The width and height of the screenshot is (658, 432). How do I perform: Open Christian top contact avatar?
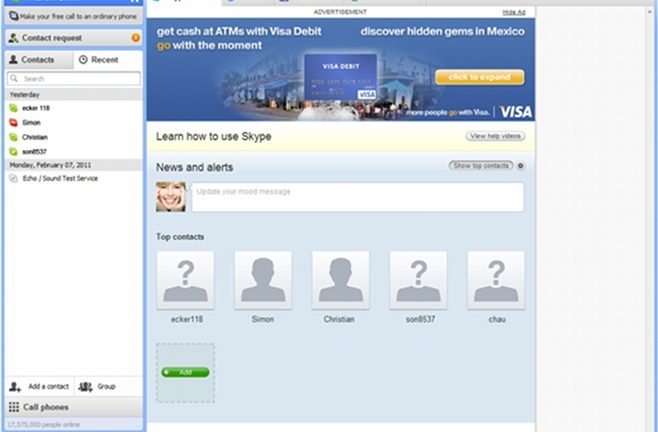pyautogui.click(x=341, y=280)
